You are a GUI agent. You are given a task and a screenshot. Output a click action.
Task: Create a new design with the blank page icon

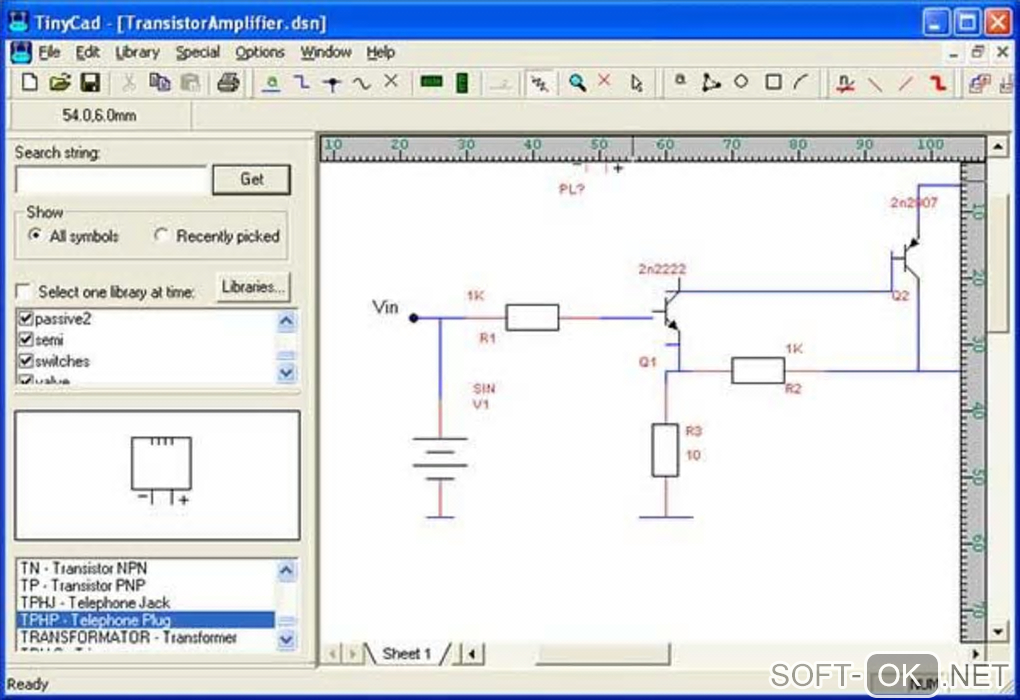coord(29,83)
